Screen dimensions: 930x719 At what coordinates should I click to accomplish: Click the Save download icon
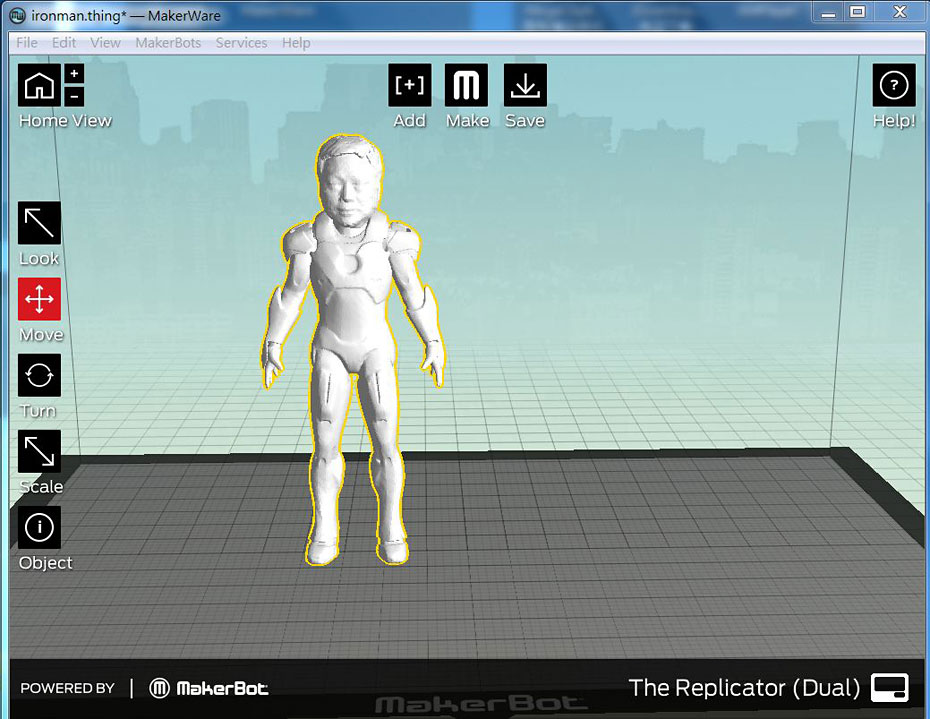click(525, 85)
